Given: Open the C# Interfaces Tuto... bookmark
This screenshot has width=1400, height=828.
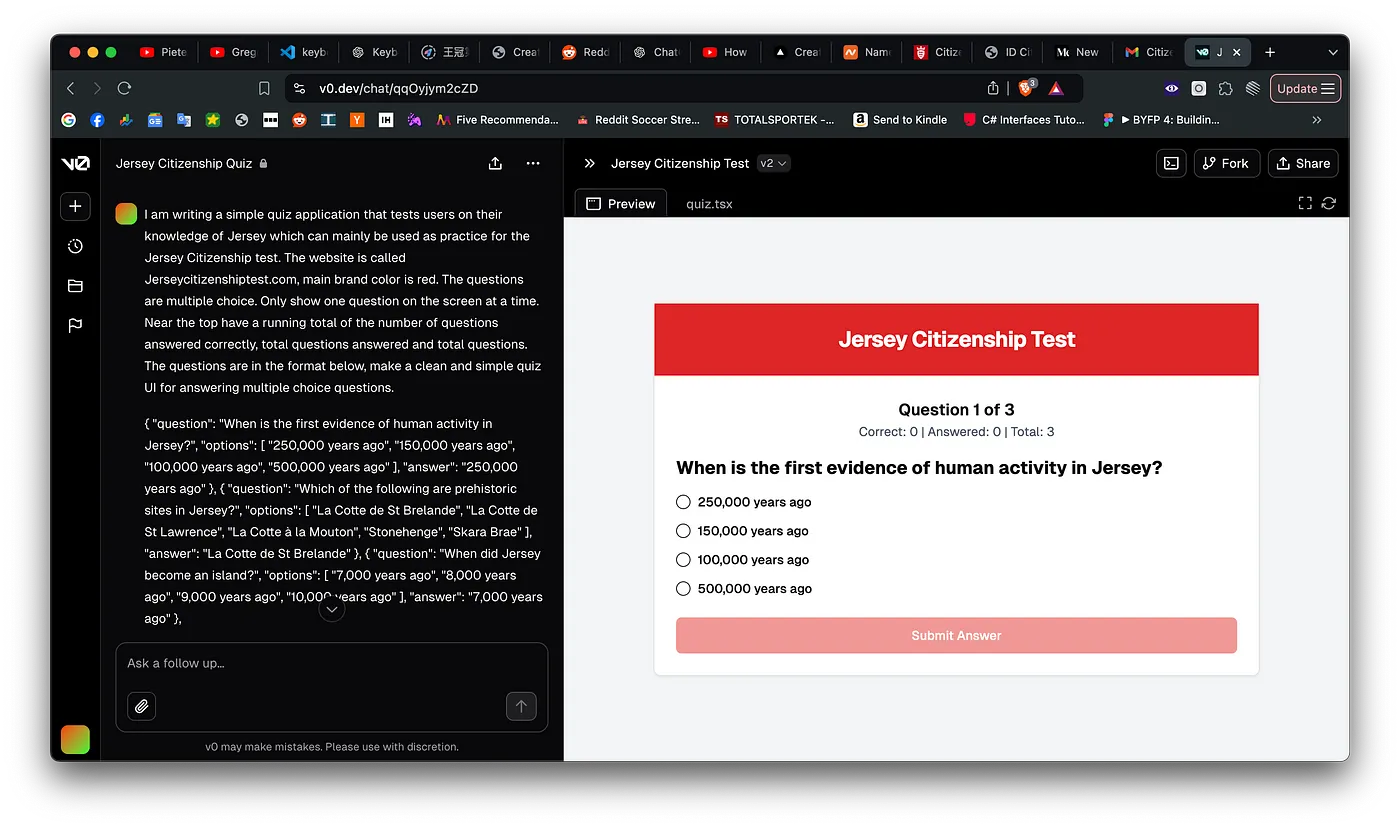Looking at the screenshot, I should click(x=1024, y=119).
